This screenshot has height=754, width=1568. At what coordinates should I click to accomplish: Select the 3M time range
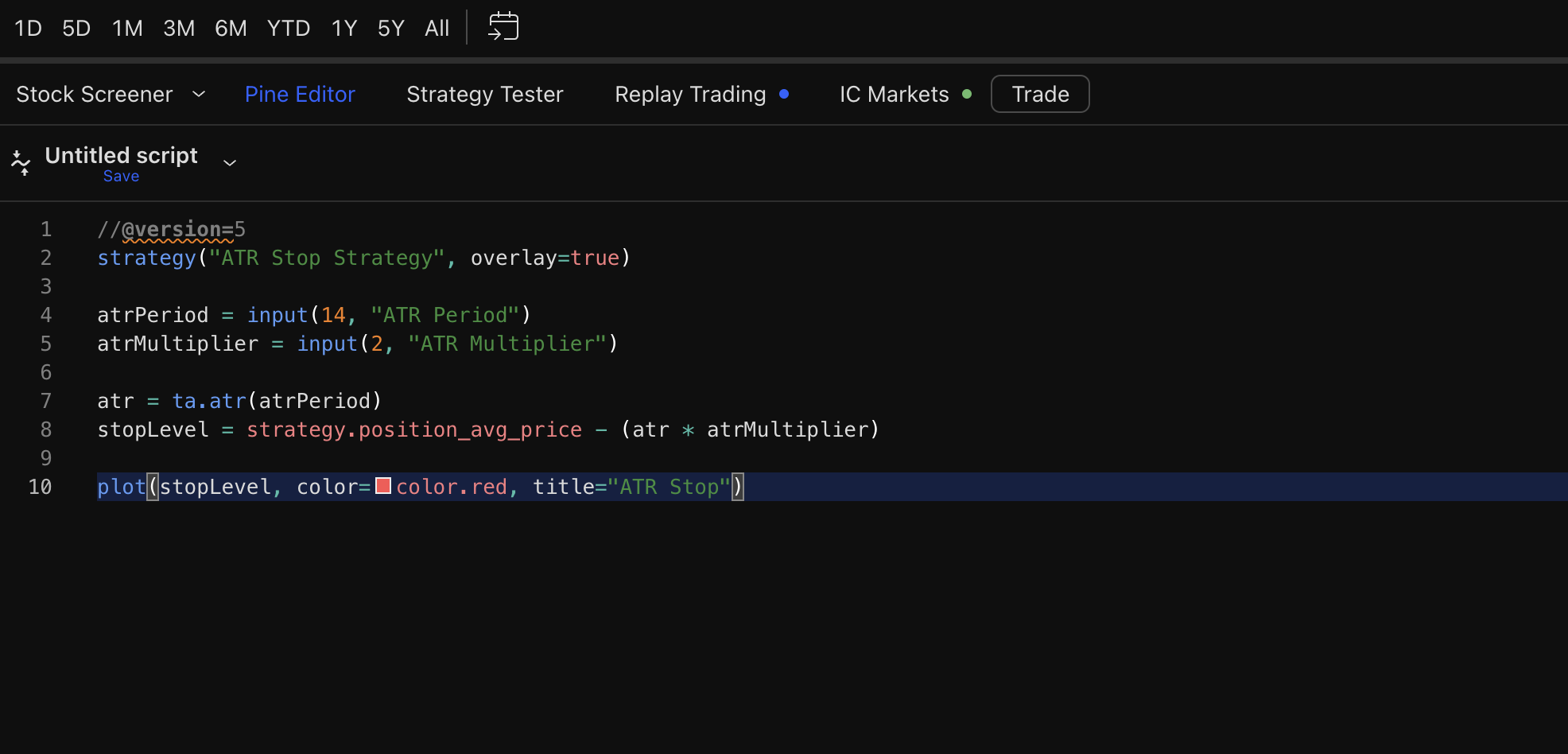pos(179,29)
